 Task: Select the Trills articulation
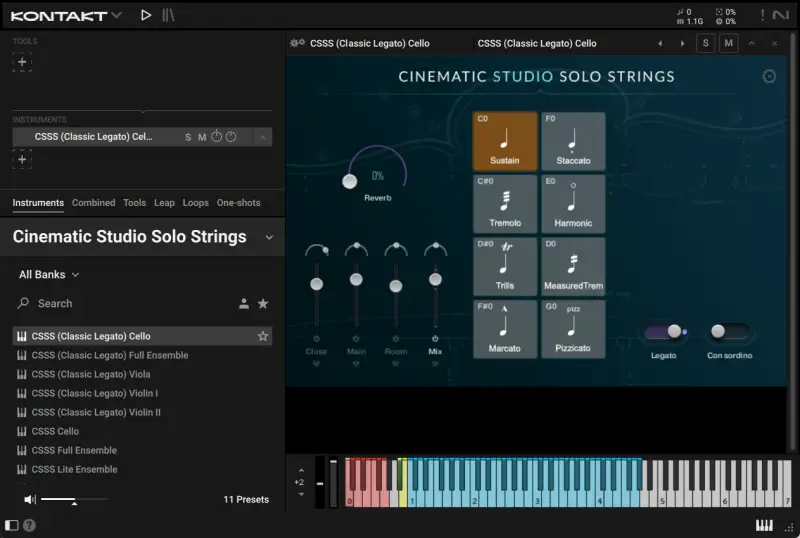point(505,266)
